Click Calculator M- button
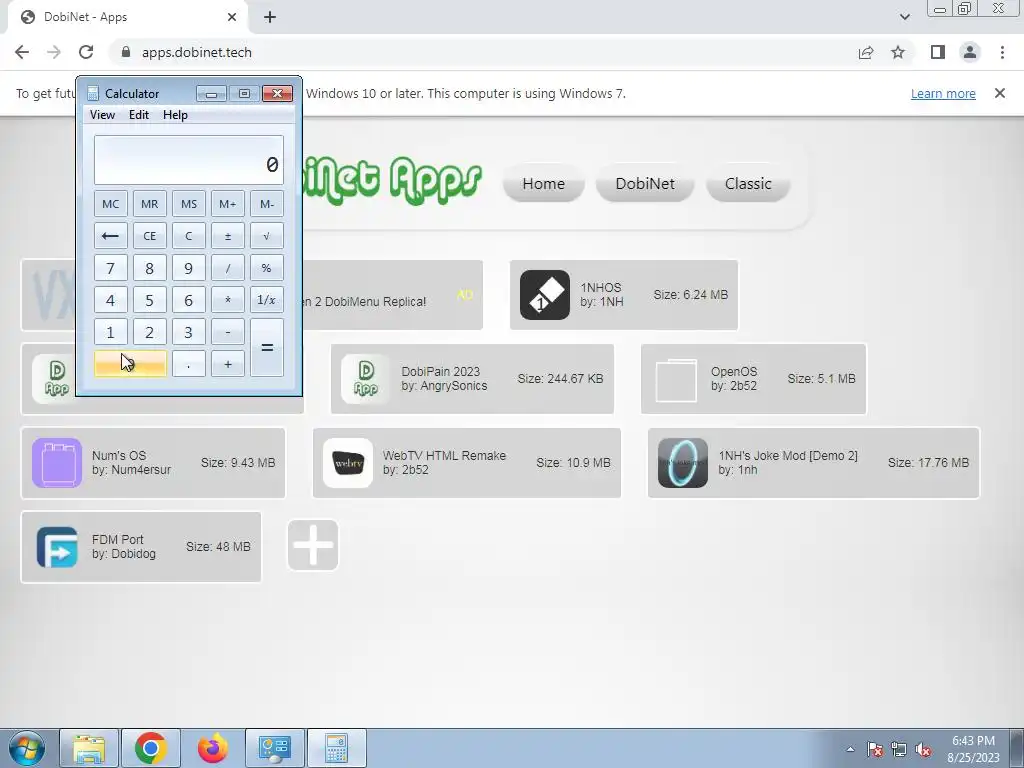 [267, 204]
